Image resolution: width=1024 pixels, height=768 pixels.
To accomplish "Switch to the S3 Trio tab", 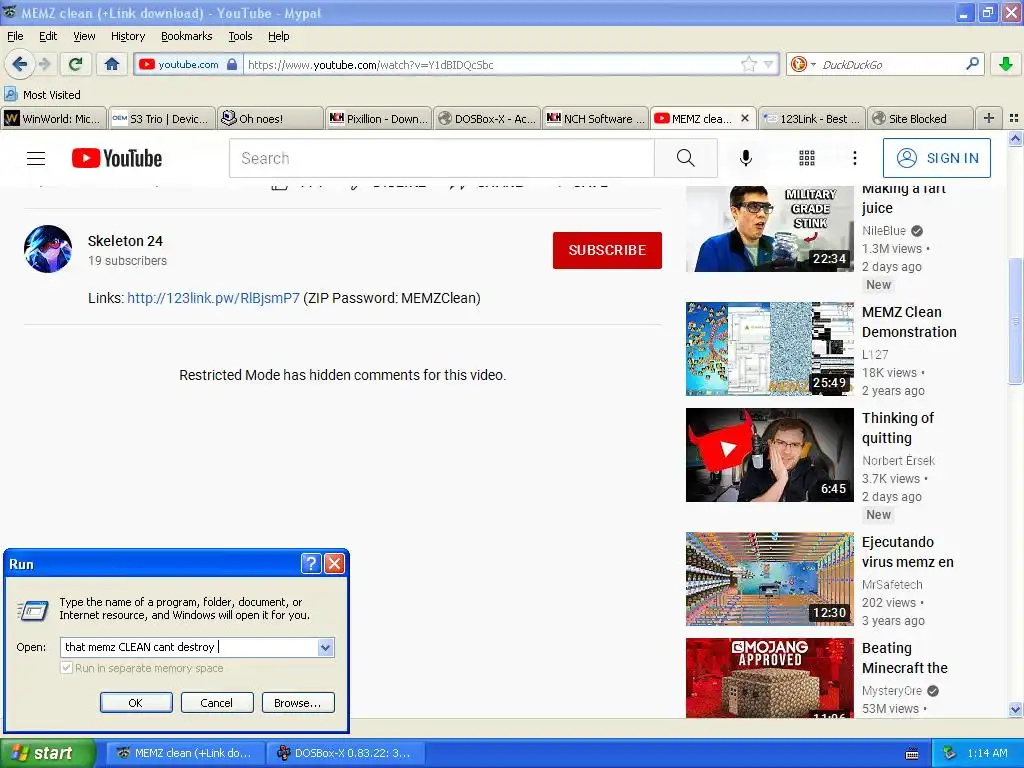I will tap(161, 118).
